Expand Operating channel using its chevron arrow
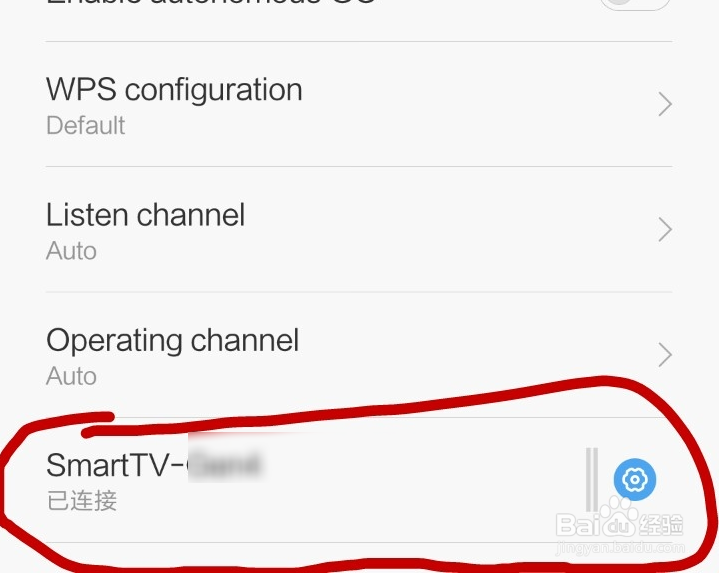724x573 pixels. (x=664, y=355)
